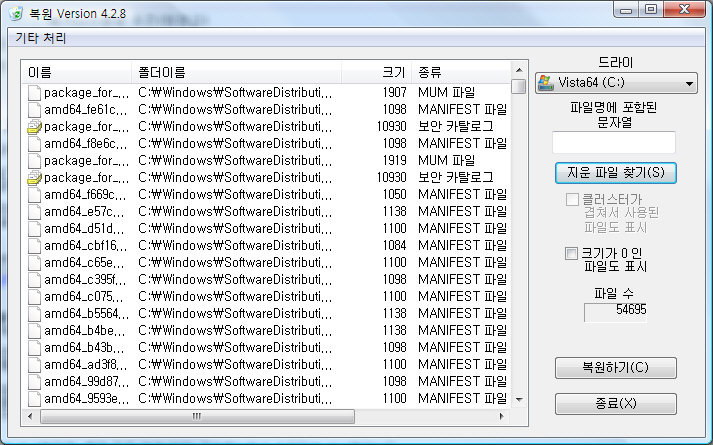Screen dimensions: 713x445
Task: Select the row with size 1907
Action: (x=266, y=93)
